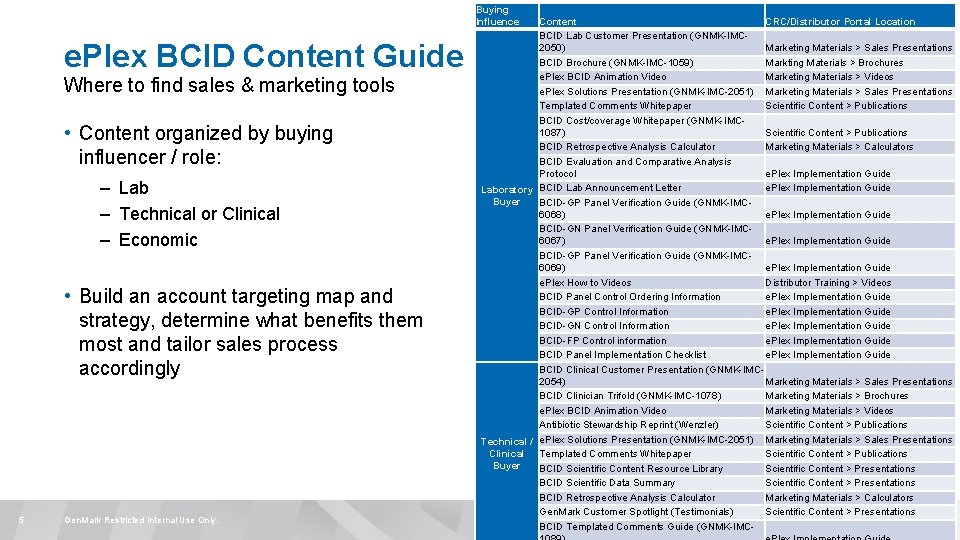Select 'Antibiotic Stewardship Reprint (Wenzler)' cell
The image size is (960, 540).
[651, 425]
